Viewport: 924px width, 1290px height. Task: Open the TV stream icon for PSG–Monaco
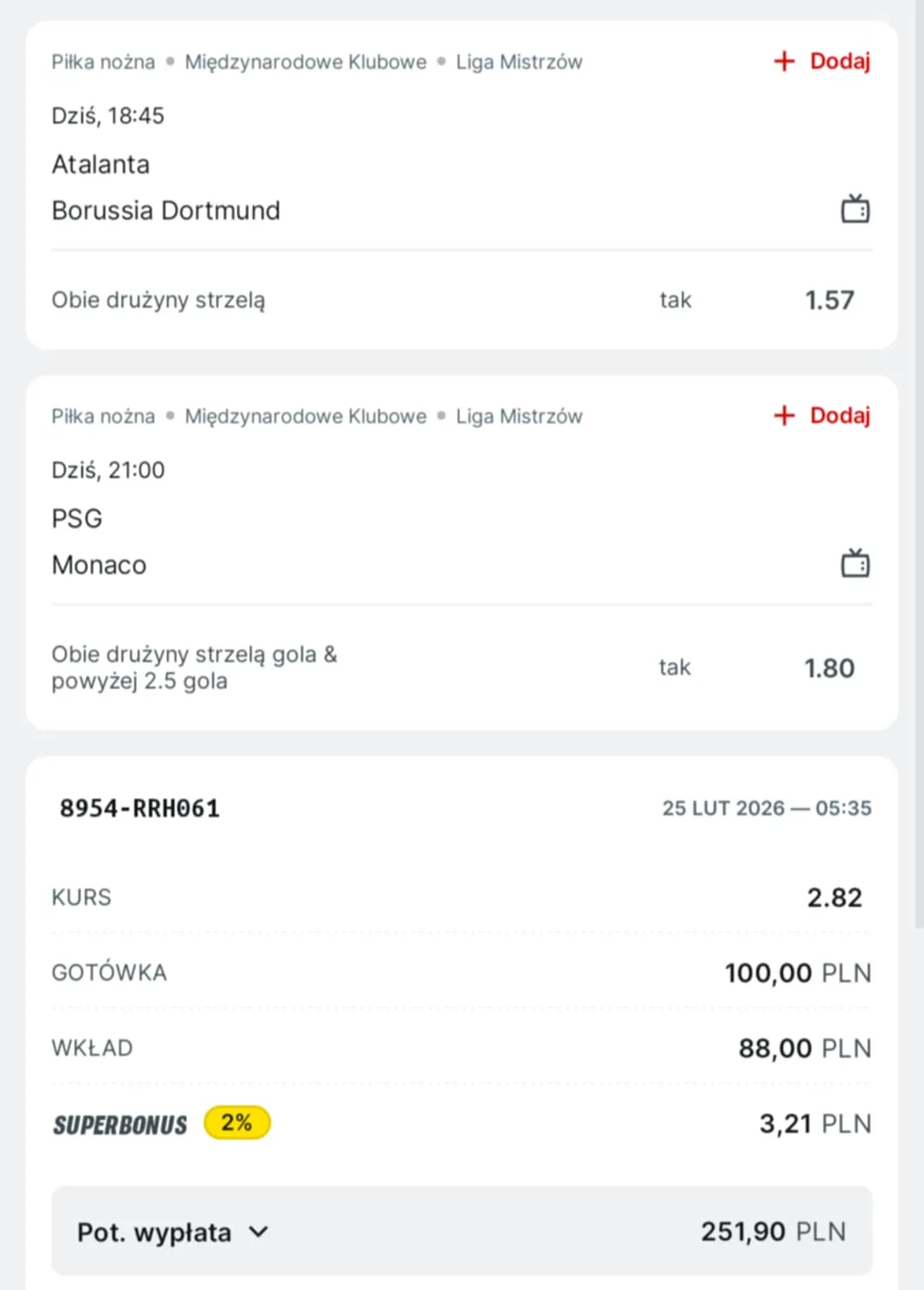(x=855, y=563)
